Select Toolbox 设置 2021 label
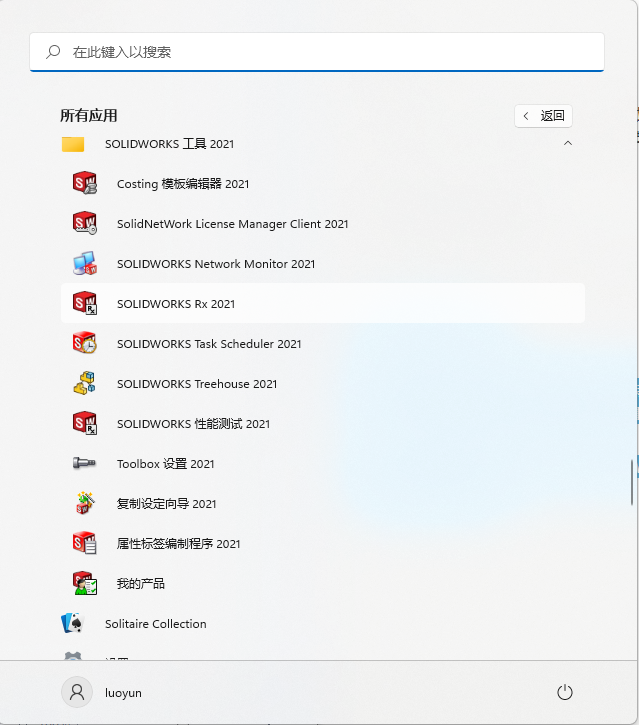This screenshot has height=725, width=639. (166, 464)
